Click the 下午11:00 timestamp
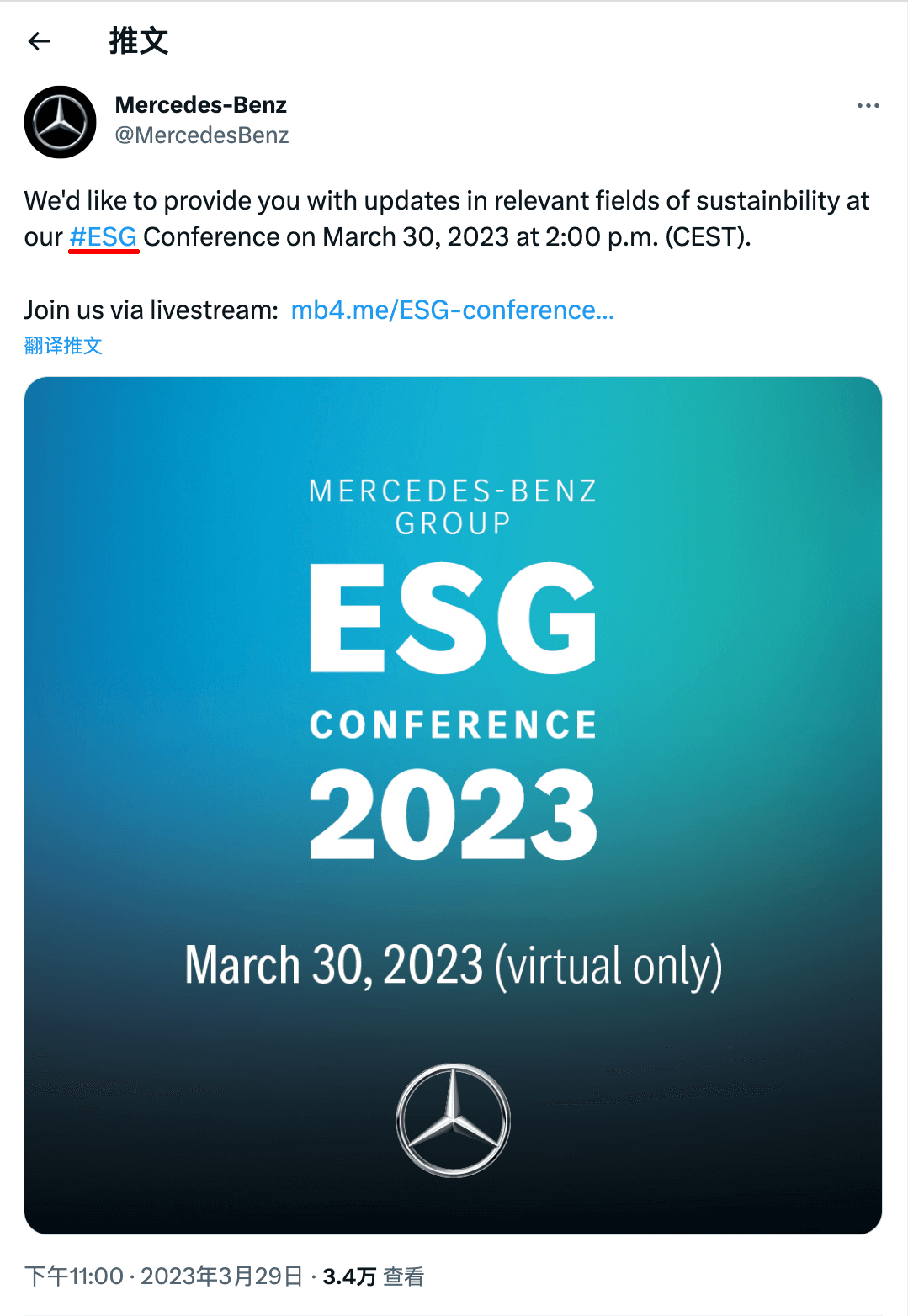The height and width of the screenshot is (1316, 908). (74, 1276)
